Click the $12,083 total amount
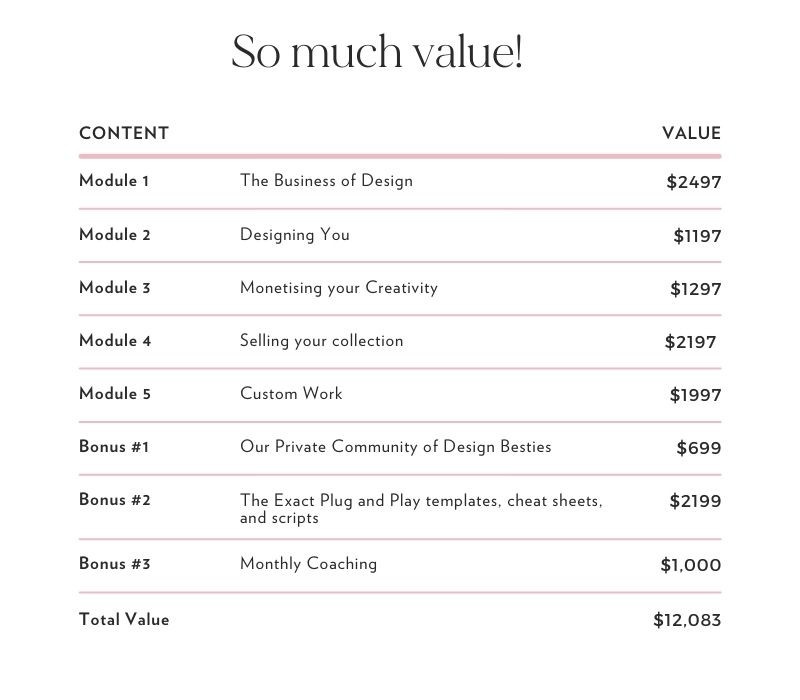Image resolution: width=800 pixels, height=700 pixels. tap(687, 620)
